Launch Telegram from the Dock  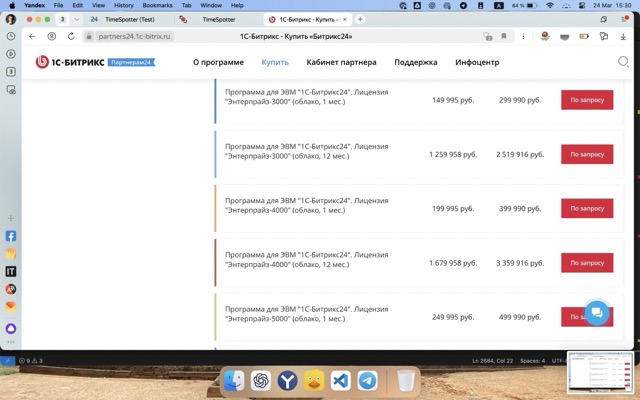(367, 381)
